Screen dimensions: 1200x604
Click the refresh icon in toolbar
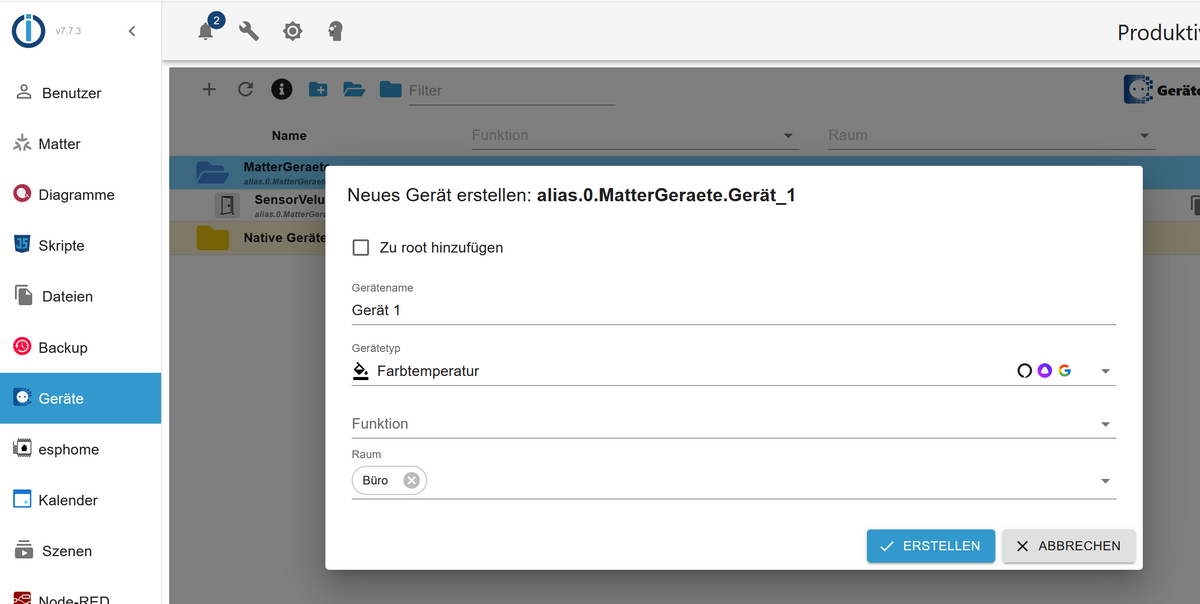[245, 89]
